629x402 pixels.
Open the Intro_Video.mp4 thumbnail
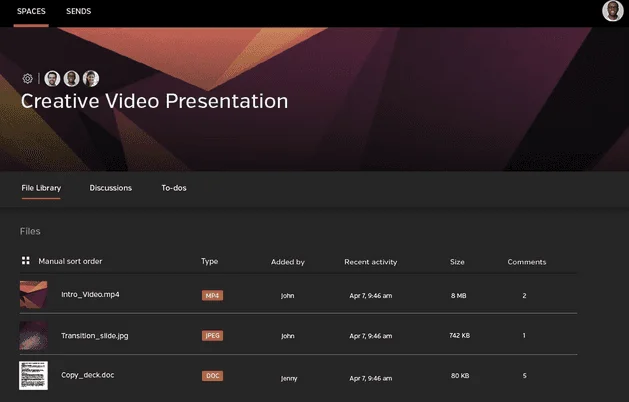[x=33, y=294]
